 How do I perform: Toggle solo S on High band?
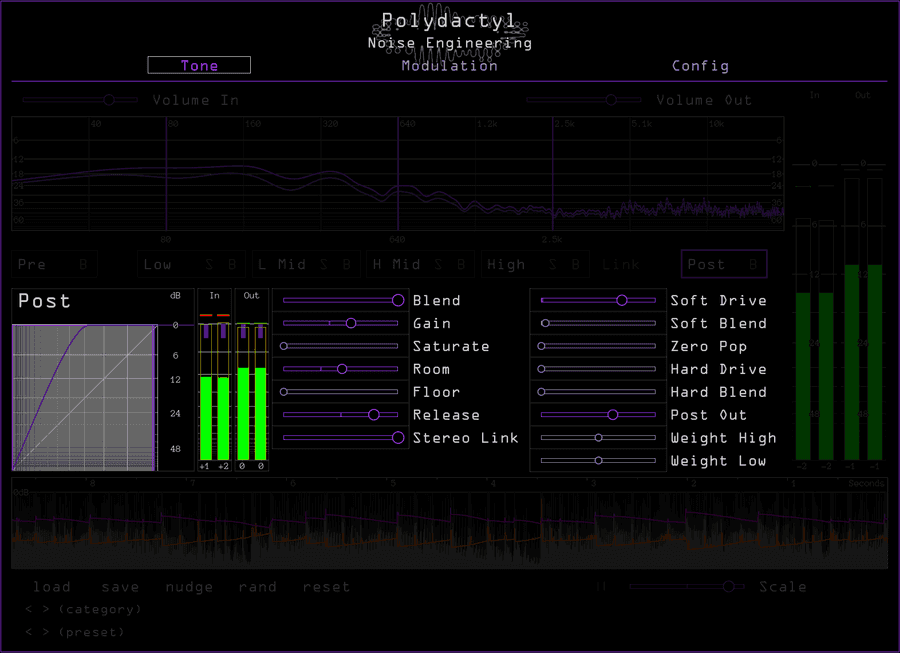pos(553,265)
